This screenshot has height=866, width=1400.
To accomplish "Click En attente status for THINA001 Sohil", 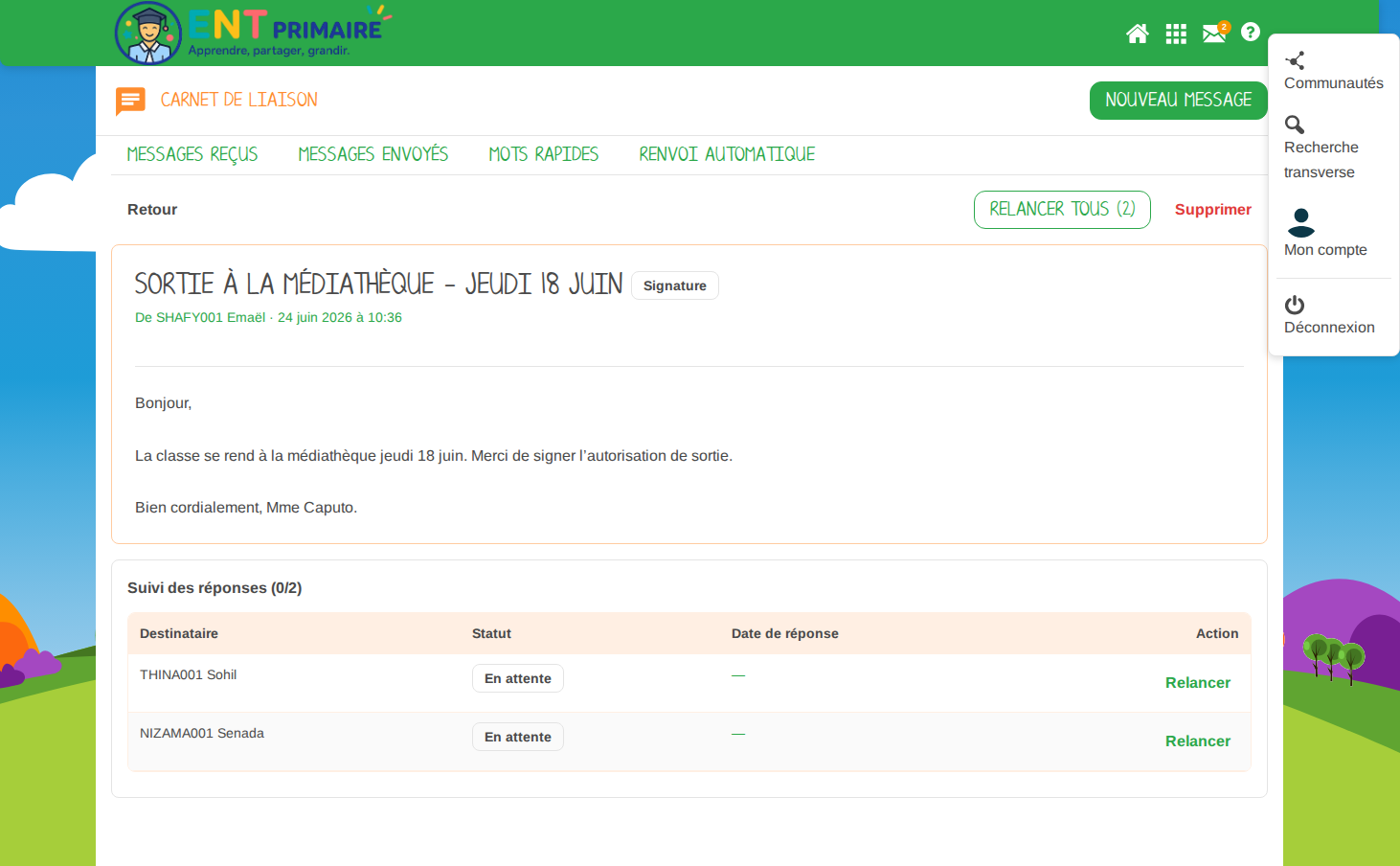I will [518, 678].
